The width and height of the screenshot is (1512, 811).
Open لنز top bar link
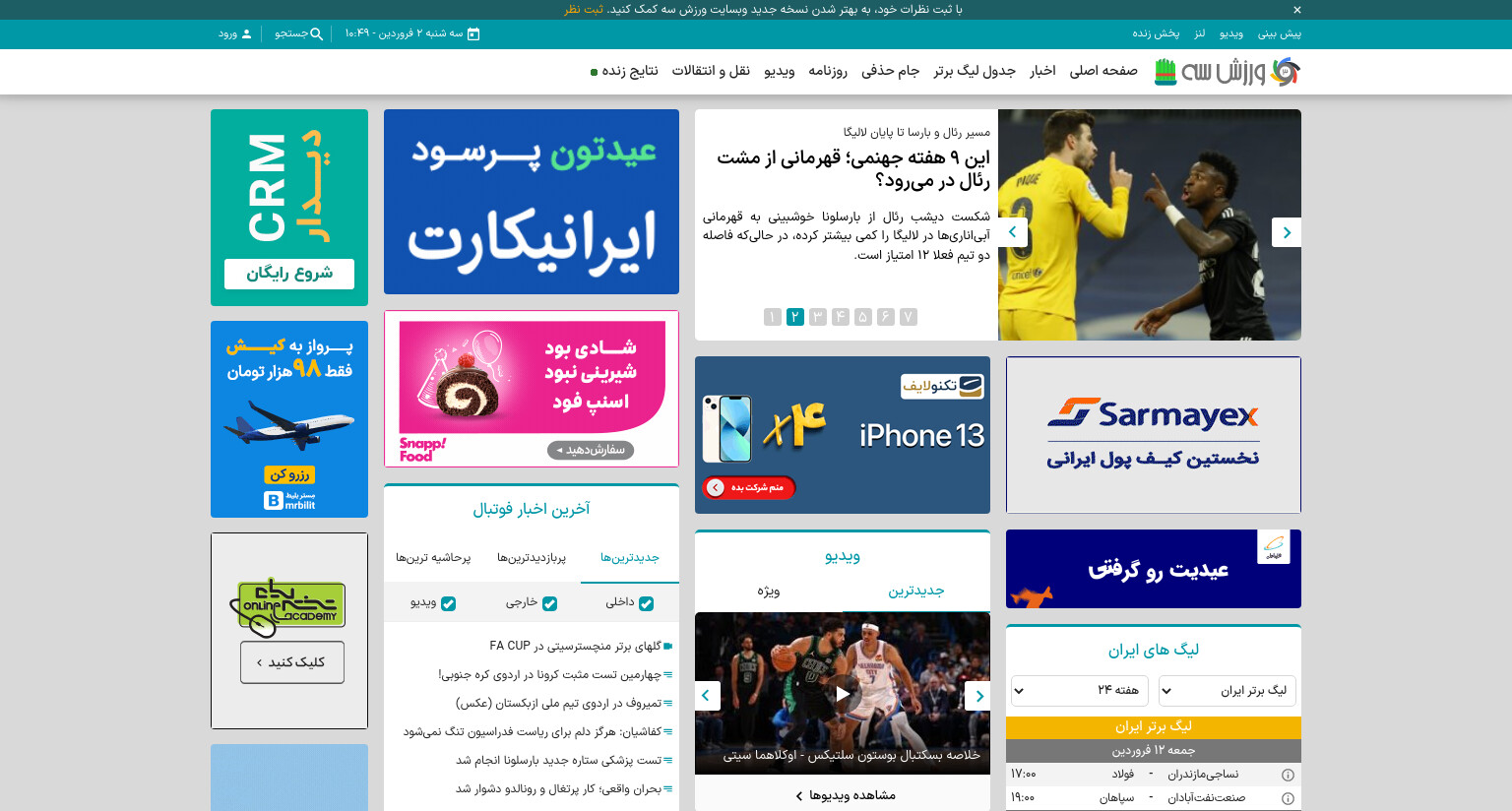click(1200, 33)
